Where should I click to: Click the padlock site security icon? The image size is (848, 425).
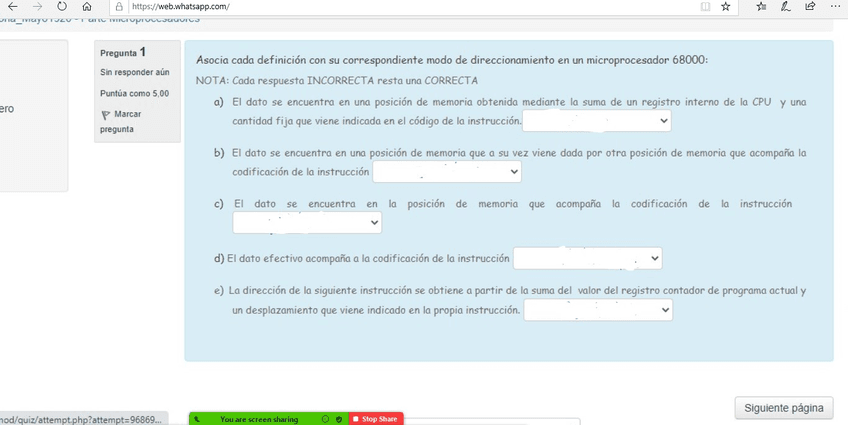[119, 6]
